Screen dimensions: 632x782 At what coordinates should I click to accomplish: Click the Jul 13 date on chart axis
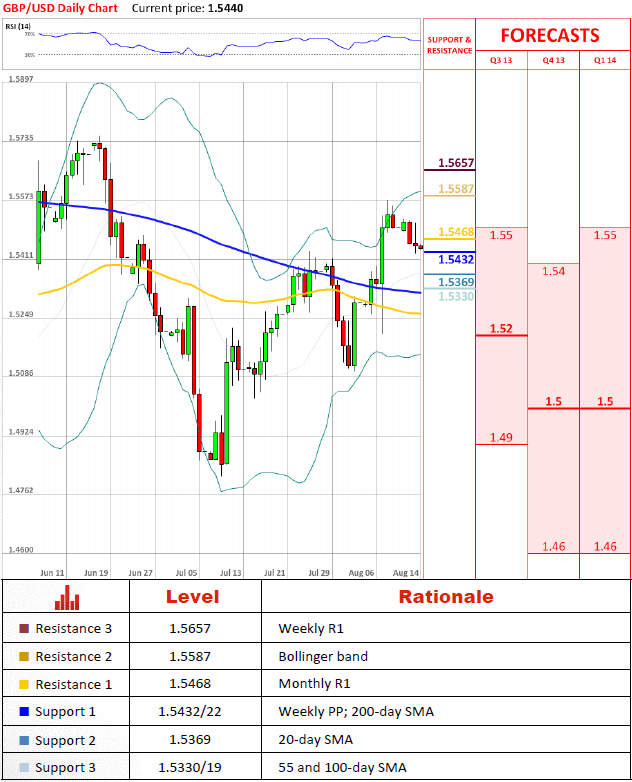(230, 573)
